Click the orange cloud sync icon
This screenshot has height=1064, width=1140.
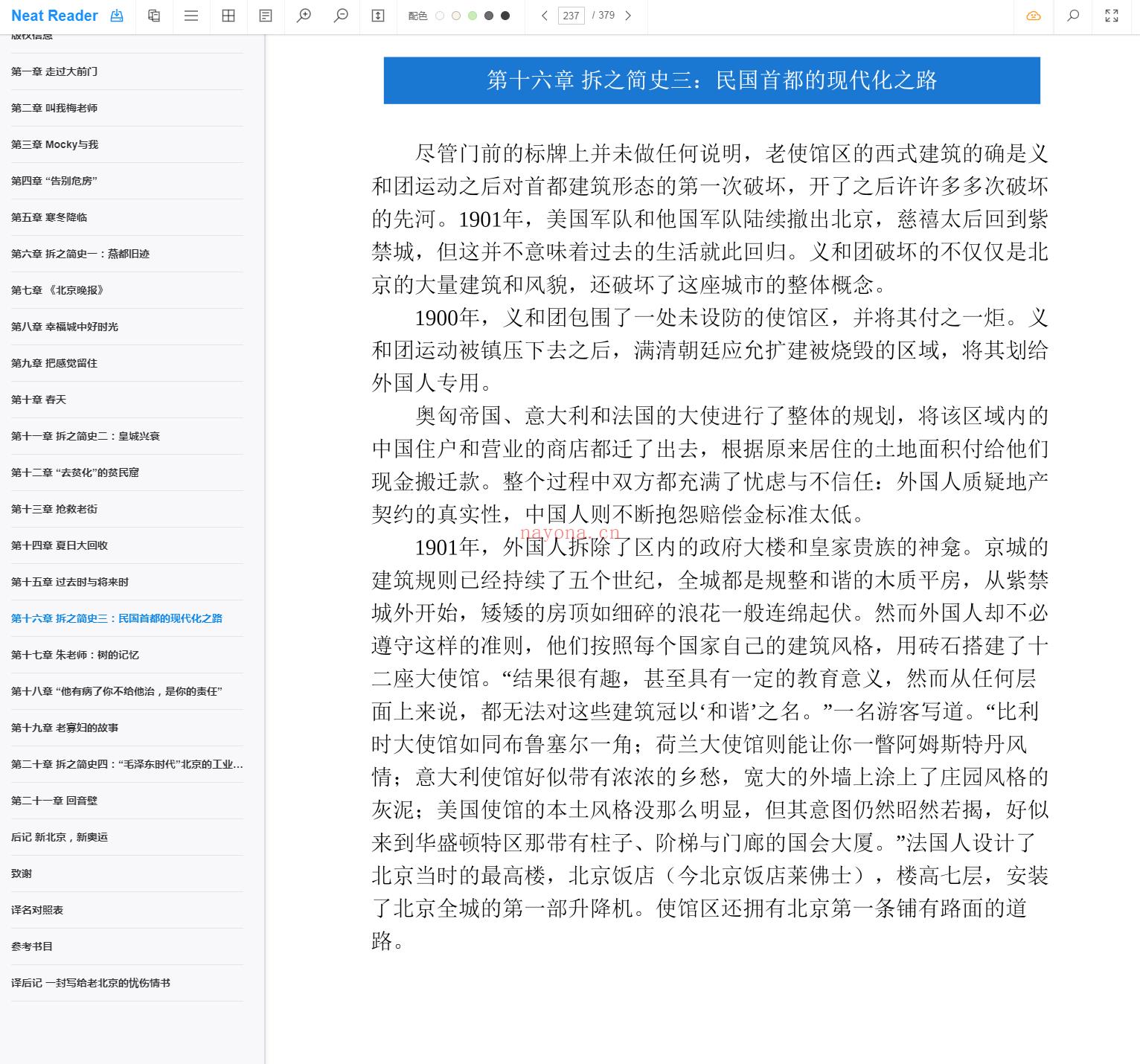[1034, 16]
